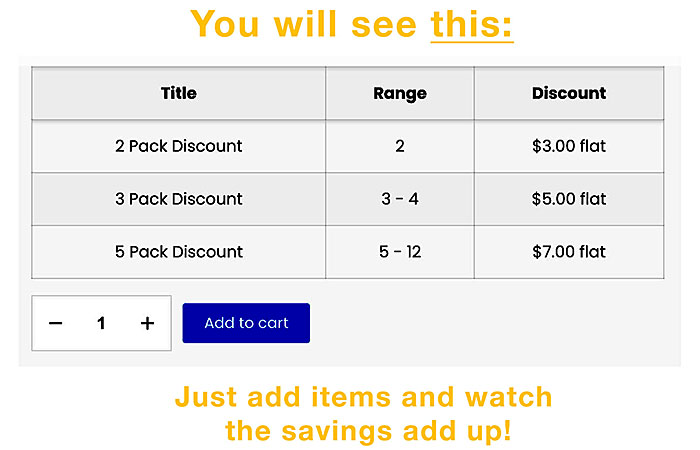Viewport: 700px width, 450px height.
Task: Click the 5 - 12 range cell
Action: 400,252
